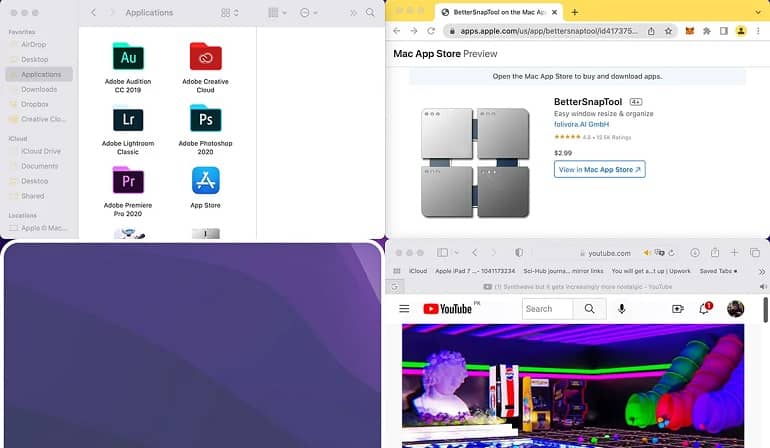Go back in the Chrome window
770x448 pixels.
pos(397,31)
